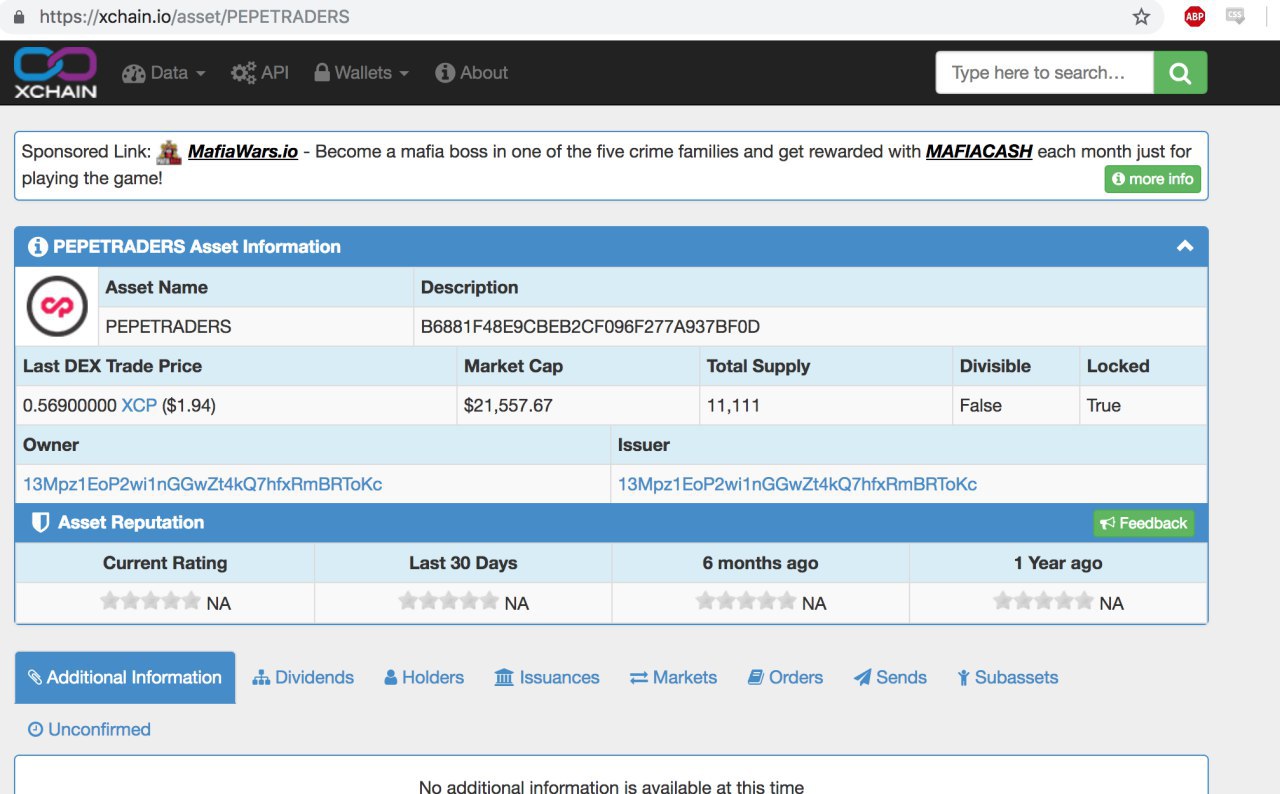1280x794 pixels.
Task: Open the MafiaWars.io sponsored link
Action: (243, 152)
